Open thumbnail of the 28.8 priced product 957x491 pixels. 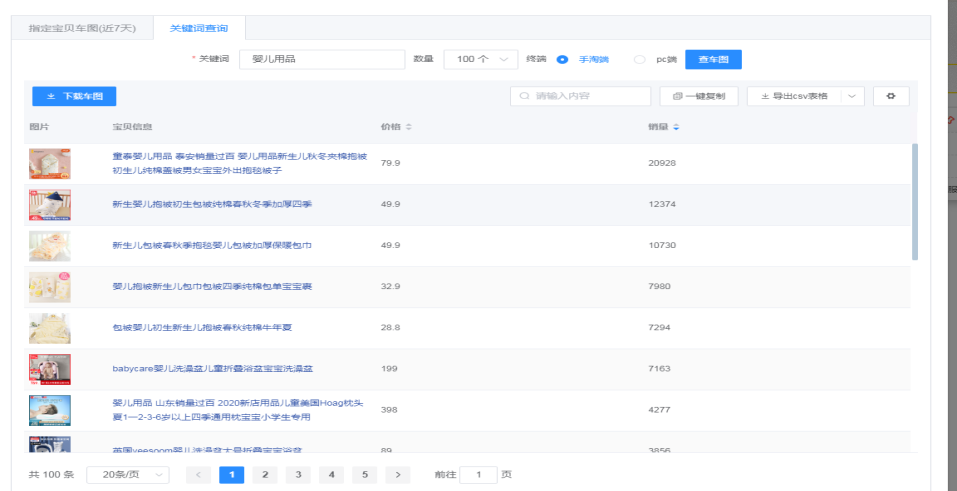coord(49,328)
